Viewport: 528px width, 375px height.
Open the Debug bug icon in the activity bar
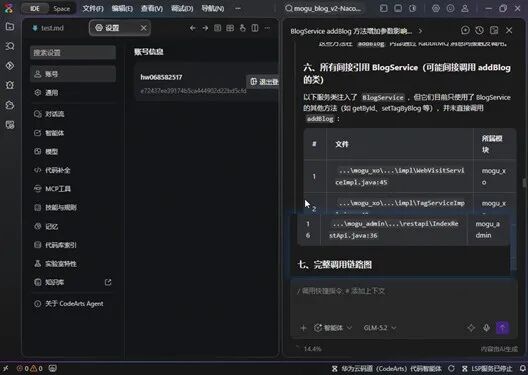coord(10,85)
